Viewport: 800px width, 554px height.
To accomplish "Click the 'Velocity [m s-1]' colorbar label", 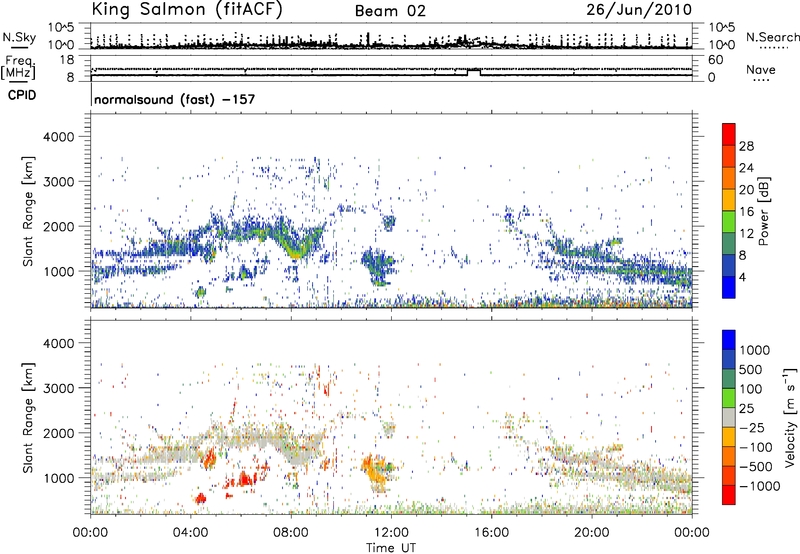I will [x=790, y=417].
